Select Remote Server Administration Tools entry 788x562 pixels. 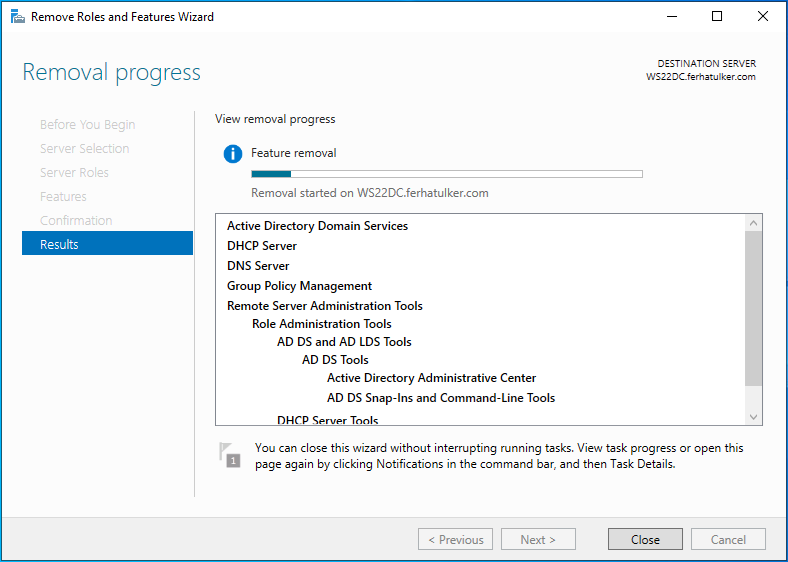point(325,306)
